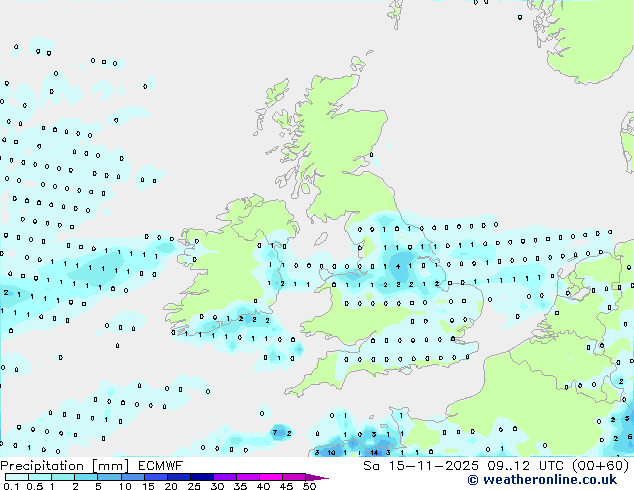
Task: Click the '40' legend scale label
Action: tap(263, 486)
